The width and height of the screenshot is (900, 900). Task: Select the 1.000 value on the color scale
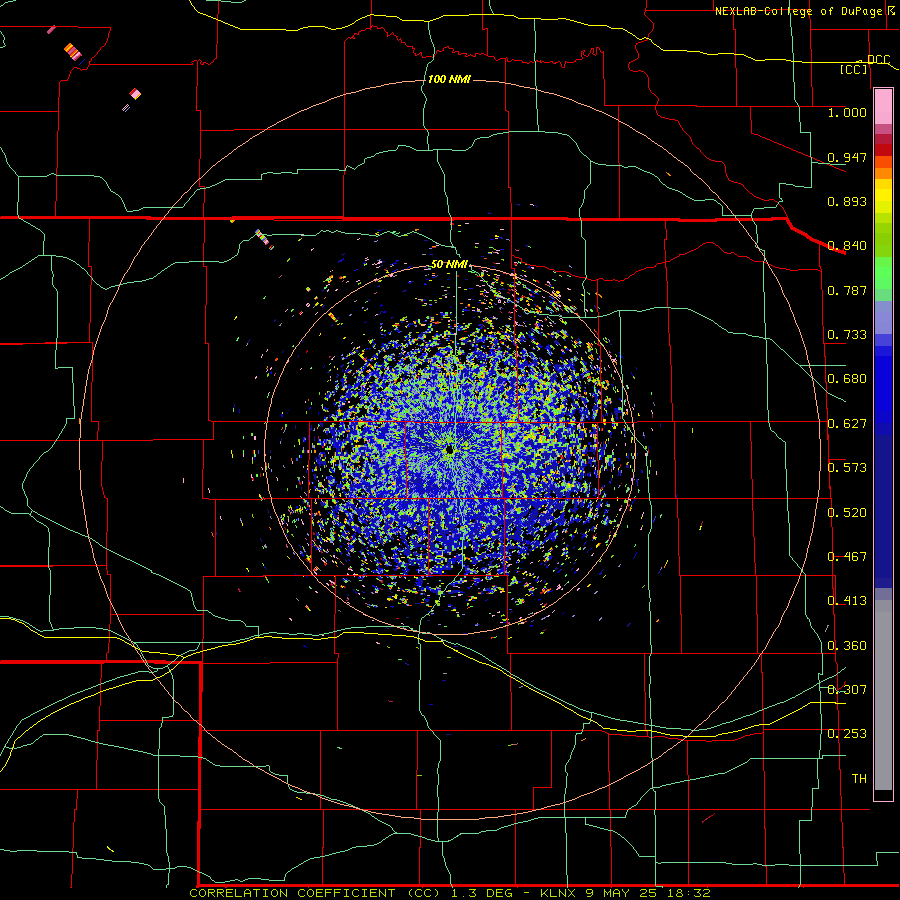tap(847, 112)
